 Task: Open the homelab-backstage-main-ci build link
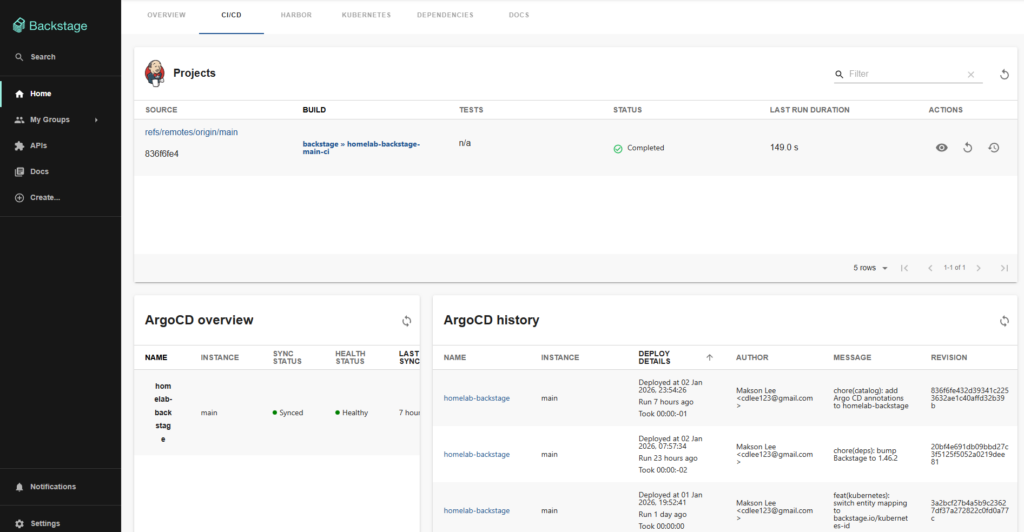[x=361, y=148]
